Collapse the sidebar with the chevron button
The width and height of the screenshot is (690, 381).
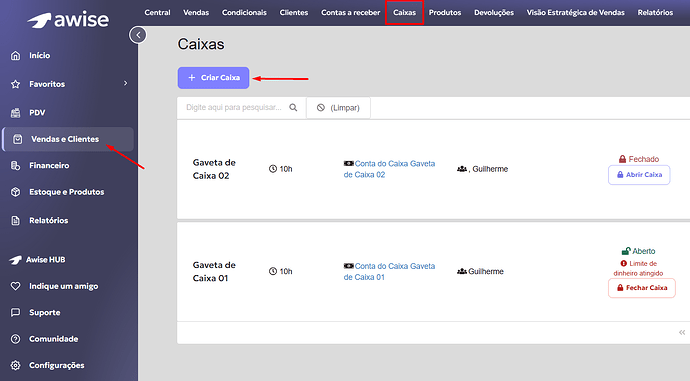coord(138,35)
